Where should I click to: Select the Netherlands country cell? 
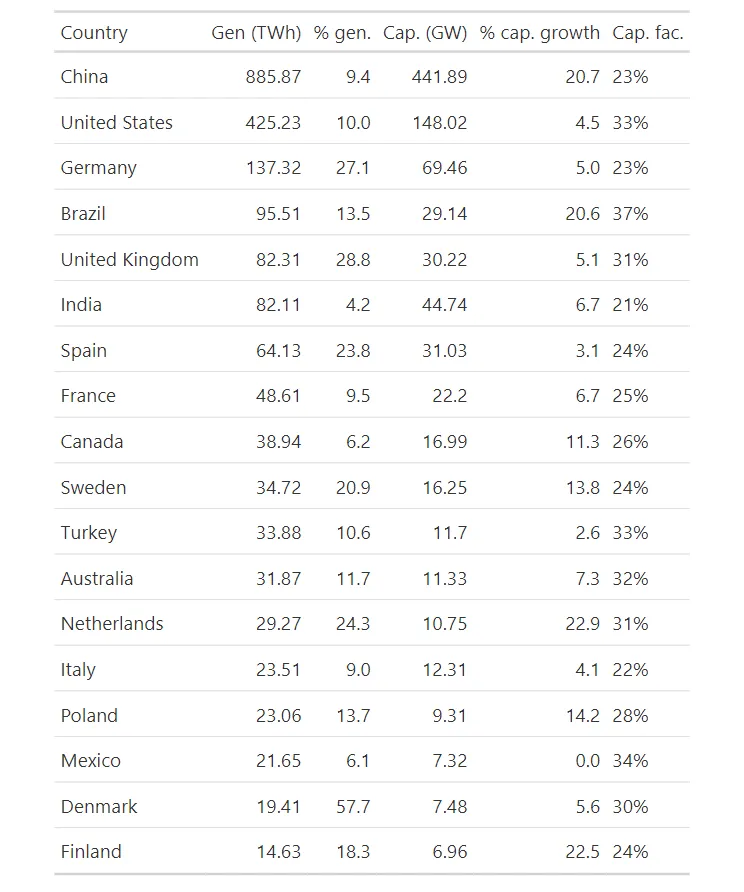click(112, 624)
